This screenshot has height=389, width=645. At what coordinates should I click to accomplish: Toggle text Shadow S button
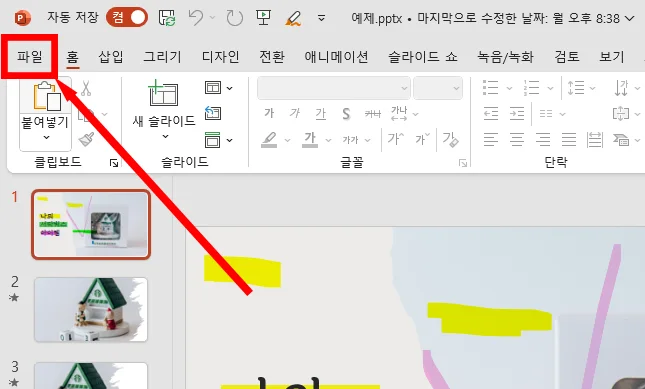click(346, 113)
